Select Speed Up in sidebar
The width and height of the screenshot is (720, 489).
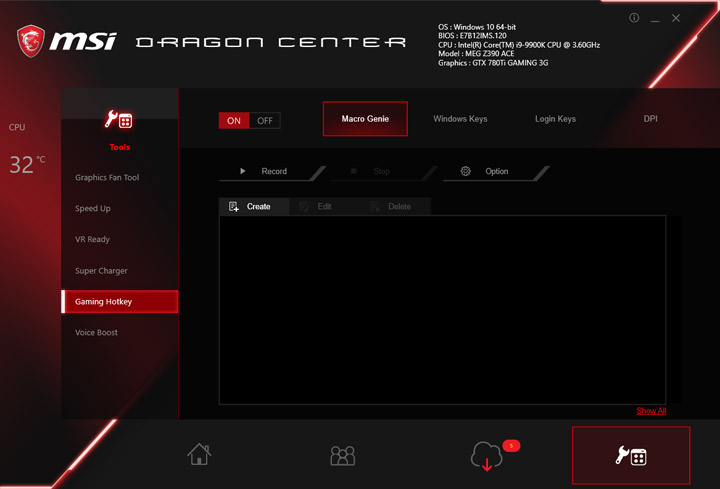pyautogui.click(x=93, y=208)
